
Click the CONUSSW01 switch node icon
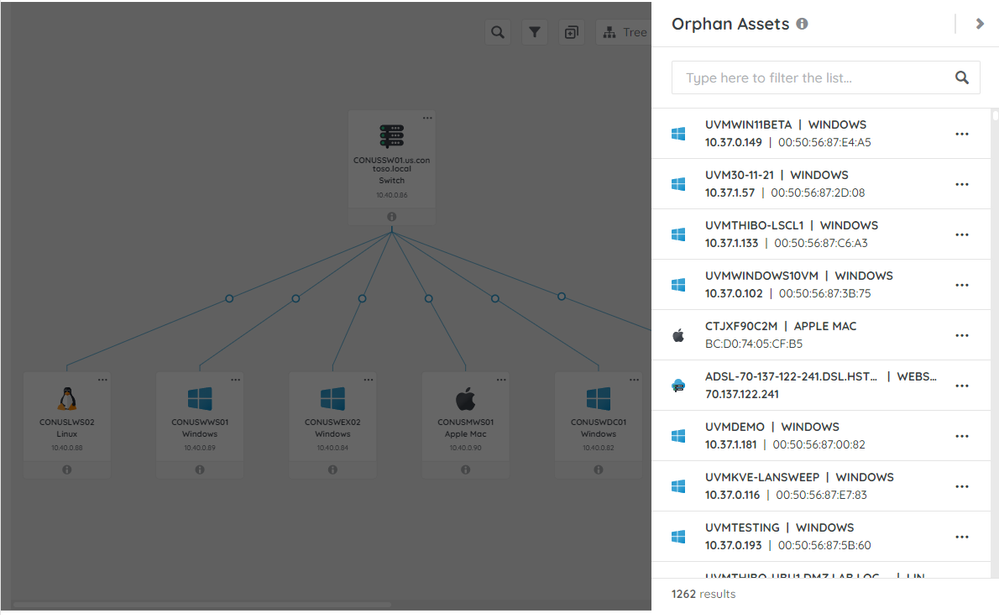[x=392, y=136]
